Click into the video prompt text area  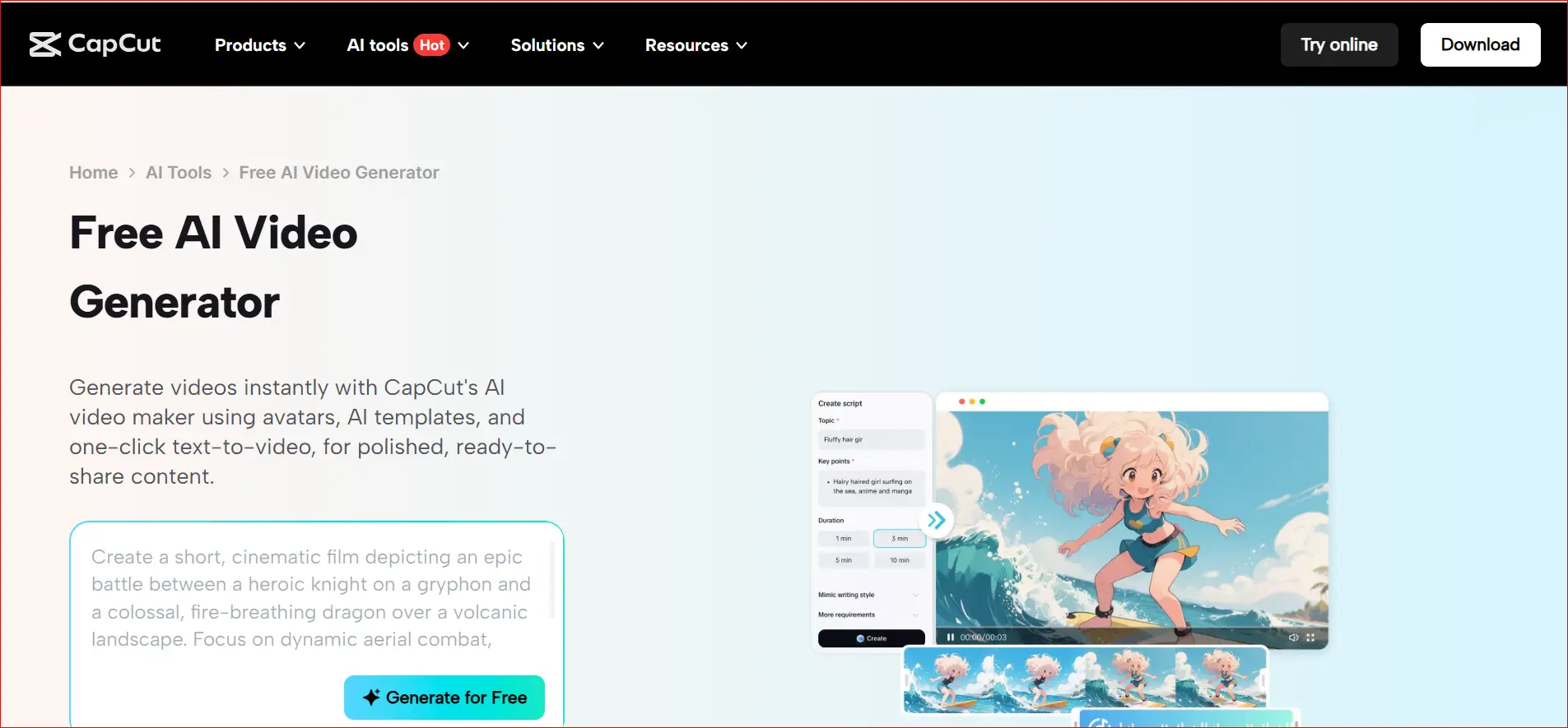point(313,598)
